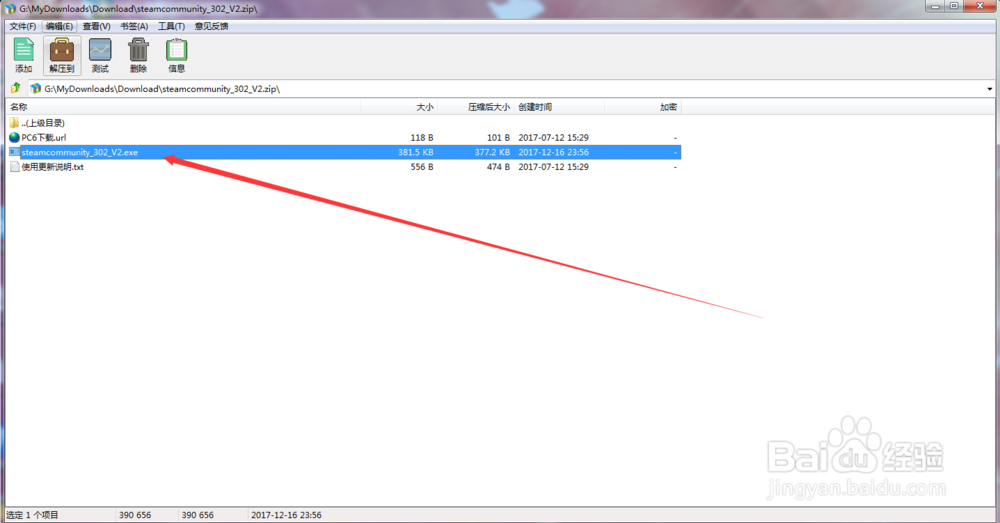Close the archive window
The image size is (1000, 523).
(980, 6)
